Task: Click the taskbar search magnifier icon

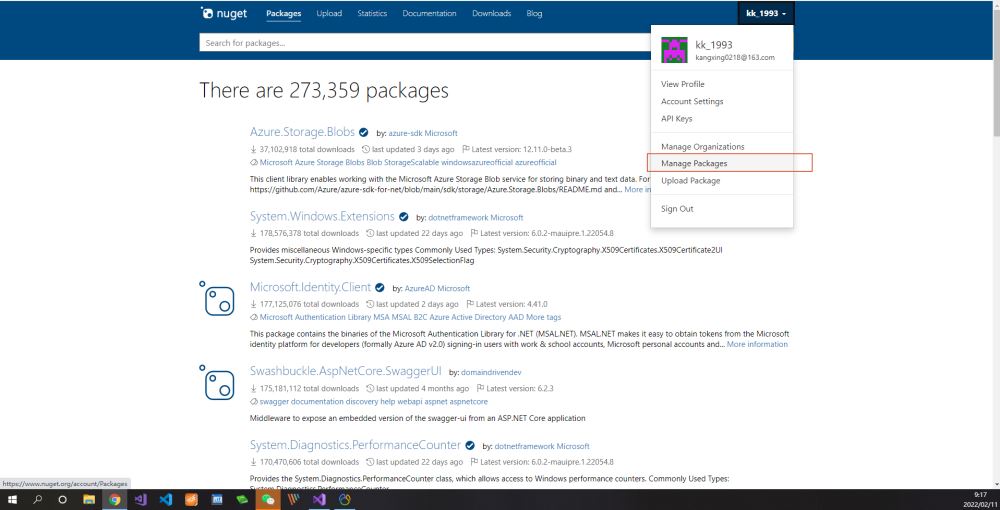Action: pos(37,500)
